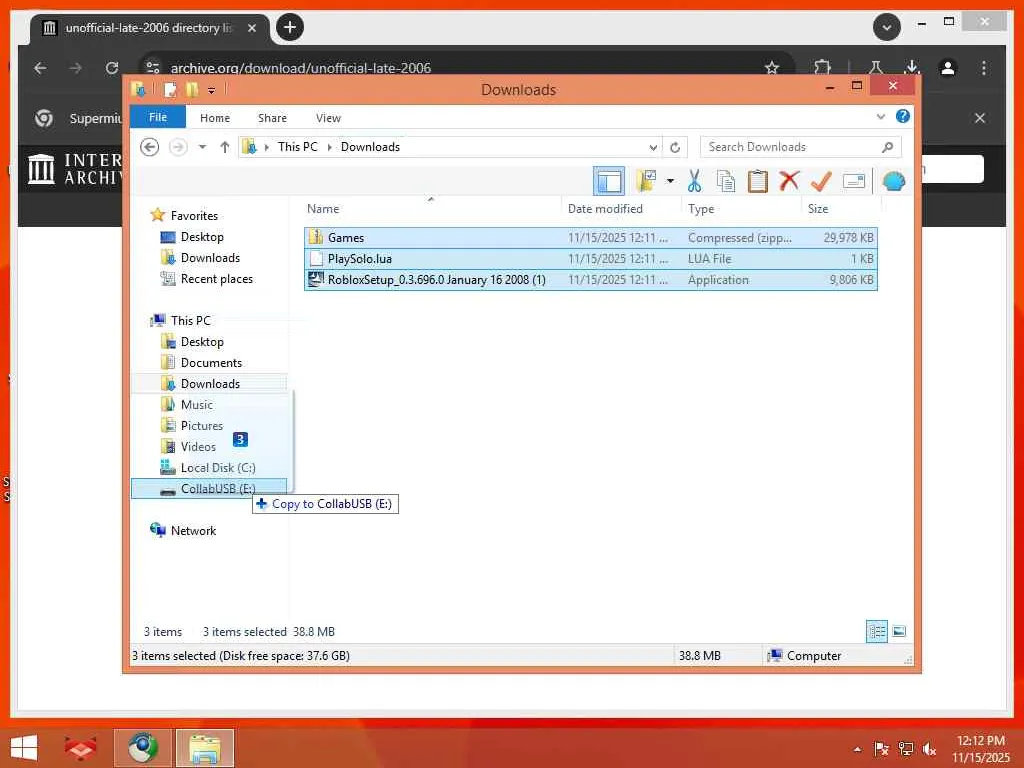
Task: Open the View ribbon tab
Action: pyautogui.click(x=328, y=118)
